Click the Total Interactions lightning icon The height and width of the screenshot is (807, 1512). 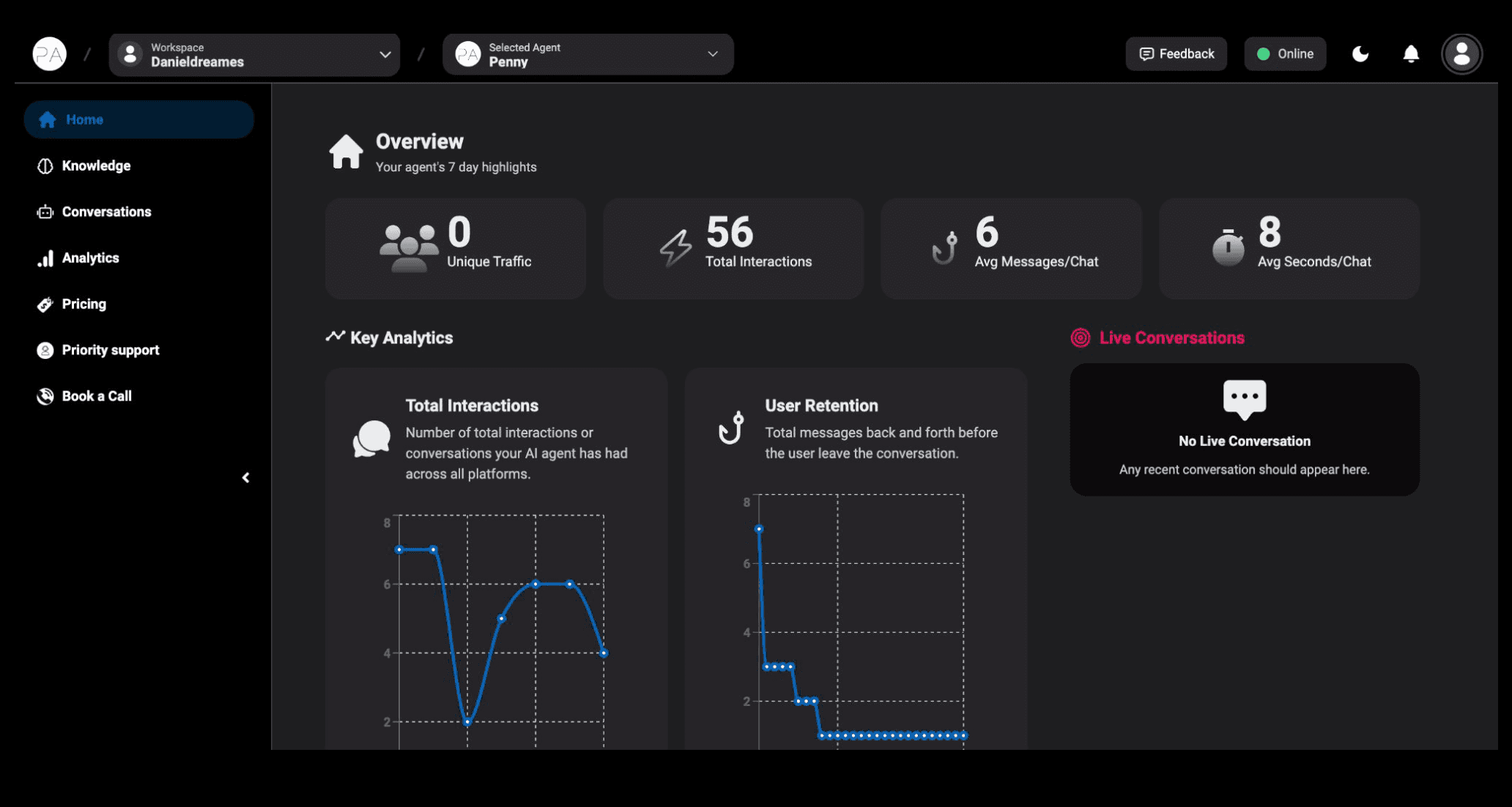[675, 248]
